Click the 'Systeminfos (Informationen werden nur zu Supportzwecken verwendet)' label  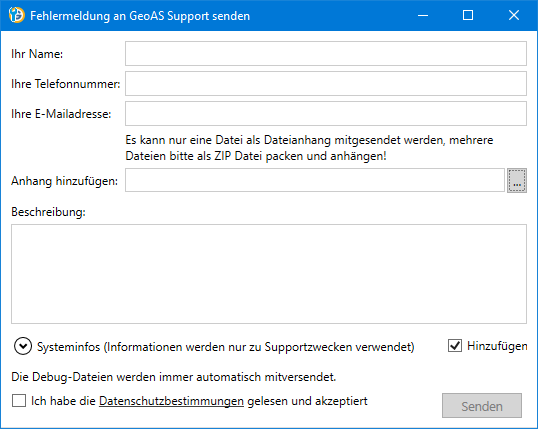pos(226,347)
